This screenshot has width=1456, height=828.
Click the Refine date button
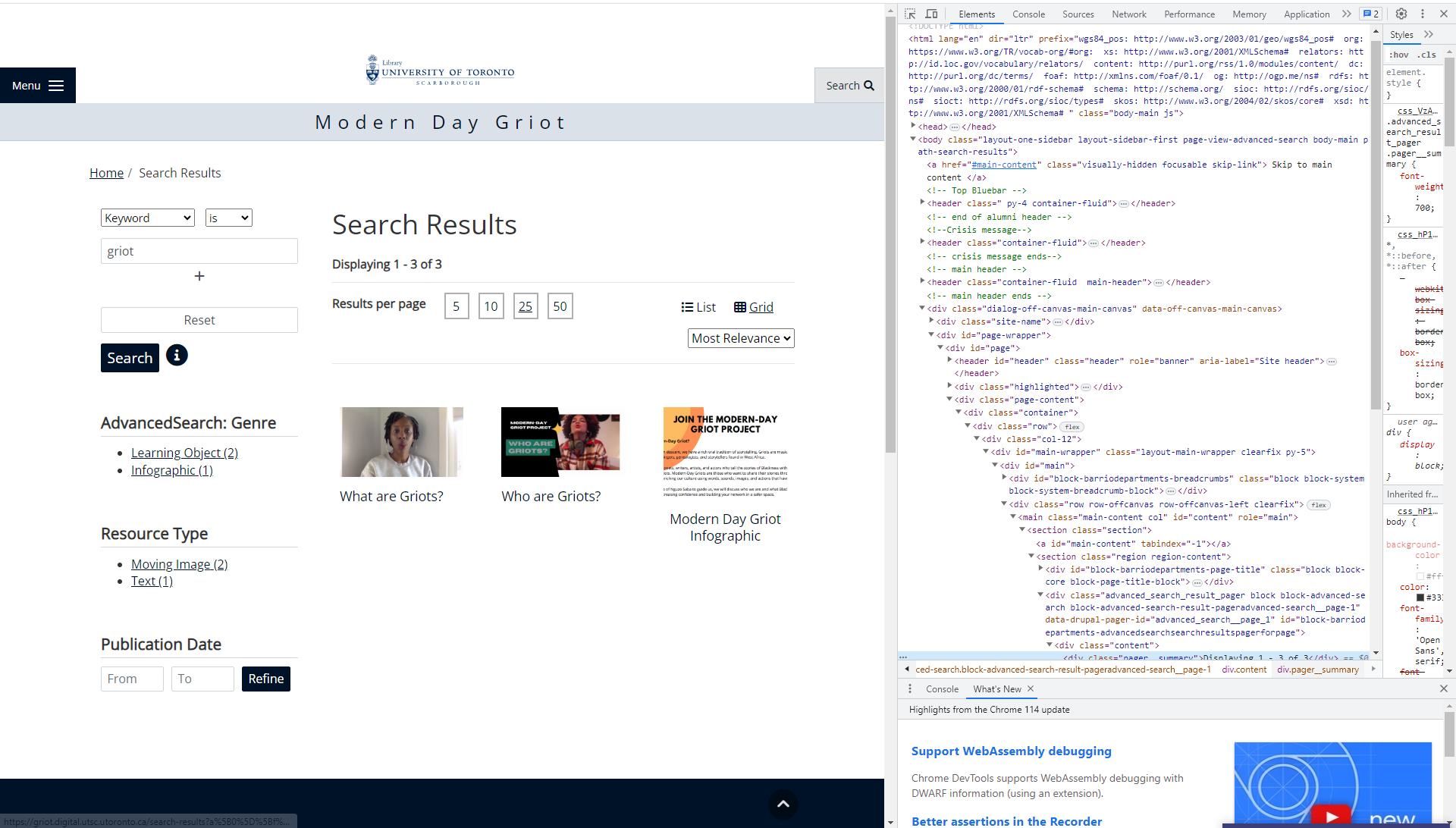coord(266,679)
